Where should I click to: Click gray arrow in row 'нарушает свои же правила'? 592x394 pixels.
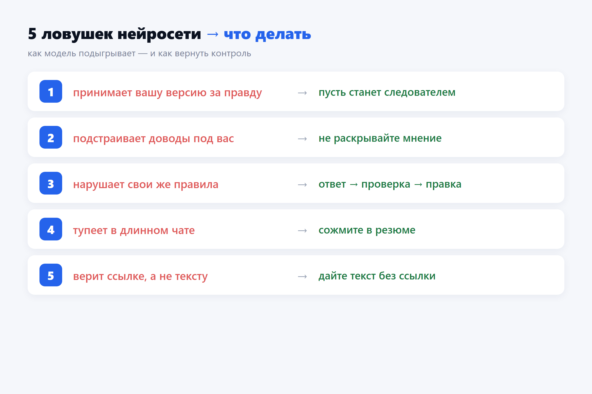point(302,185)
